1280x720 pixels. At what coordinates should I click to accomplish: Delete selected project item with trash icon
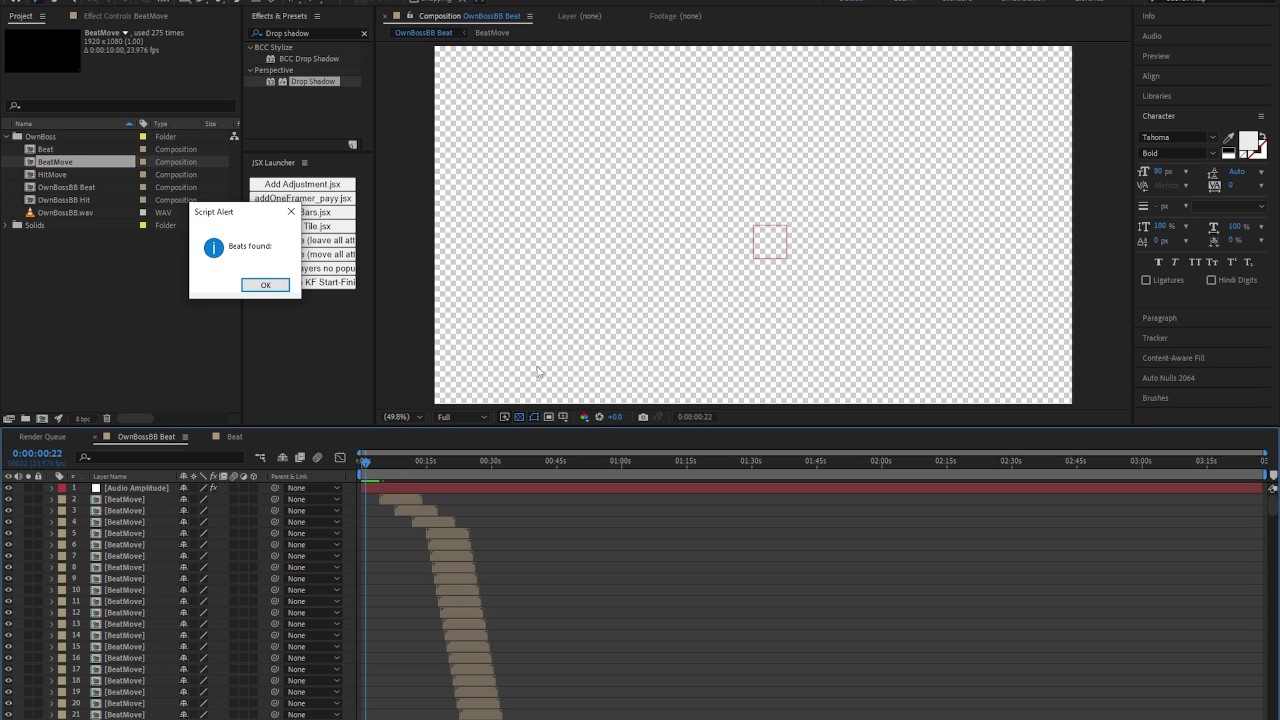(x=107, y=419)
